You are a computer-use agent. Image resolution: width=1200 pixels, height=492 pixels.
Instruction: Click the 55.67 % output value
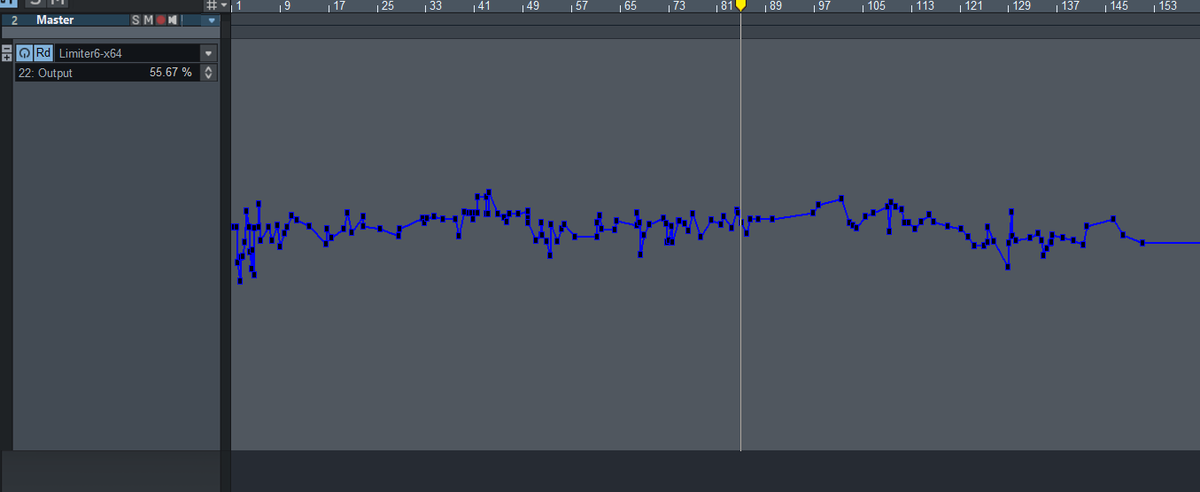click(x=170, y=73)
